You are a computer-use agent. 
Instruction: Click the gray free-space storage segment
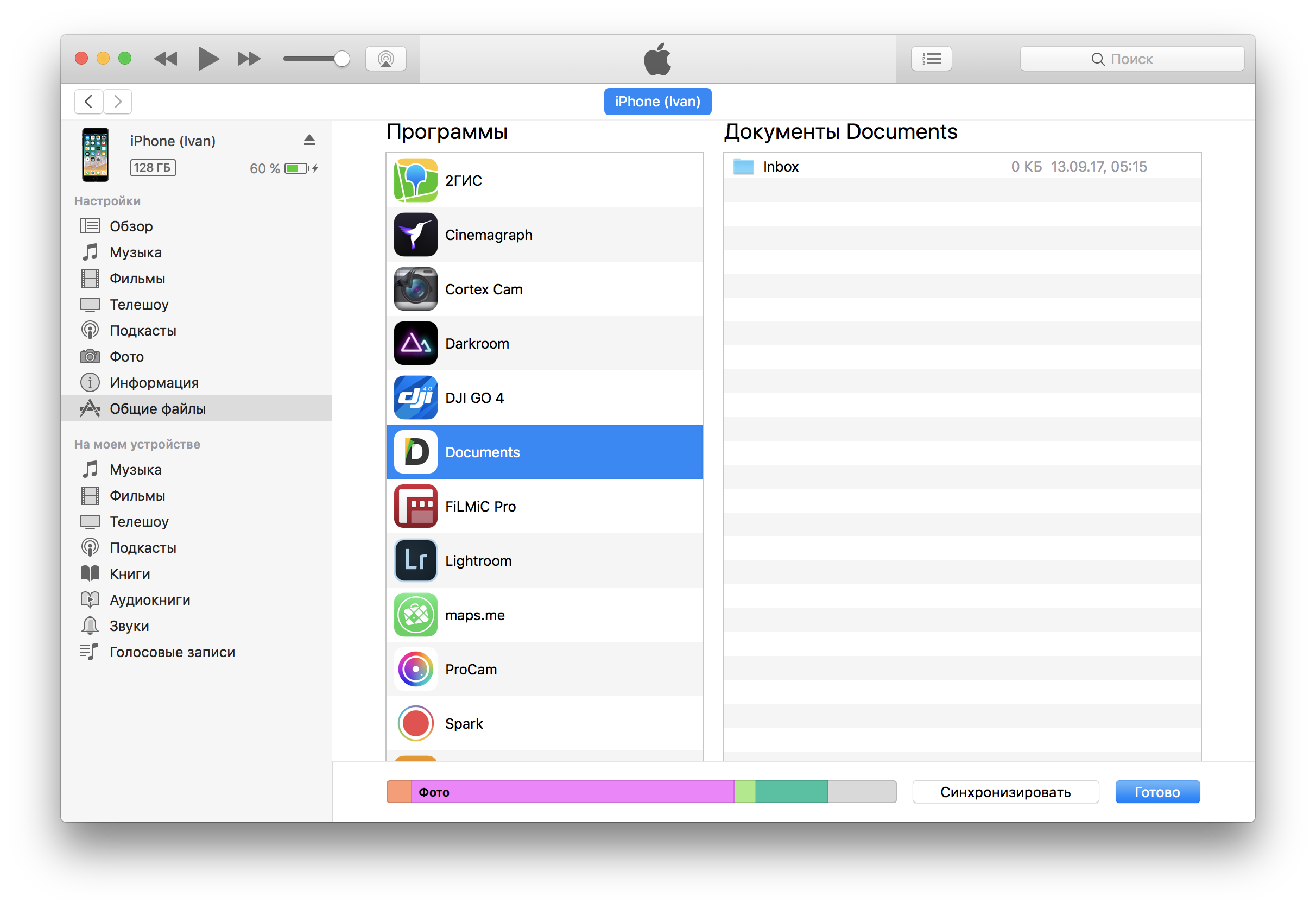pos(862,792)
